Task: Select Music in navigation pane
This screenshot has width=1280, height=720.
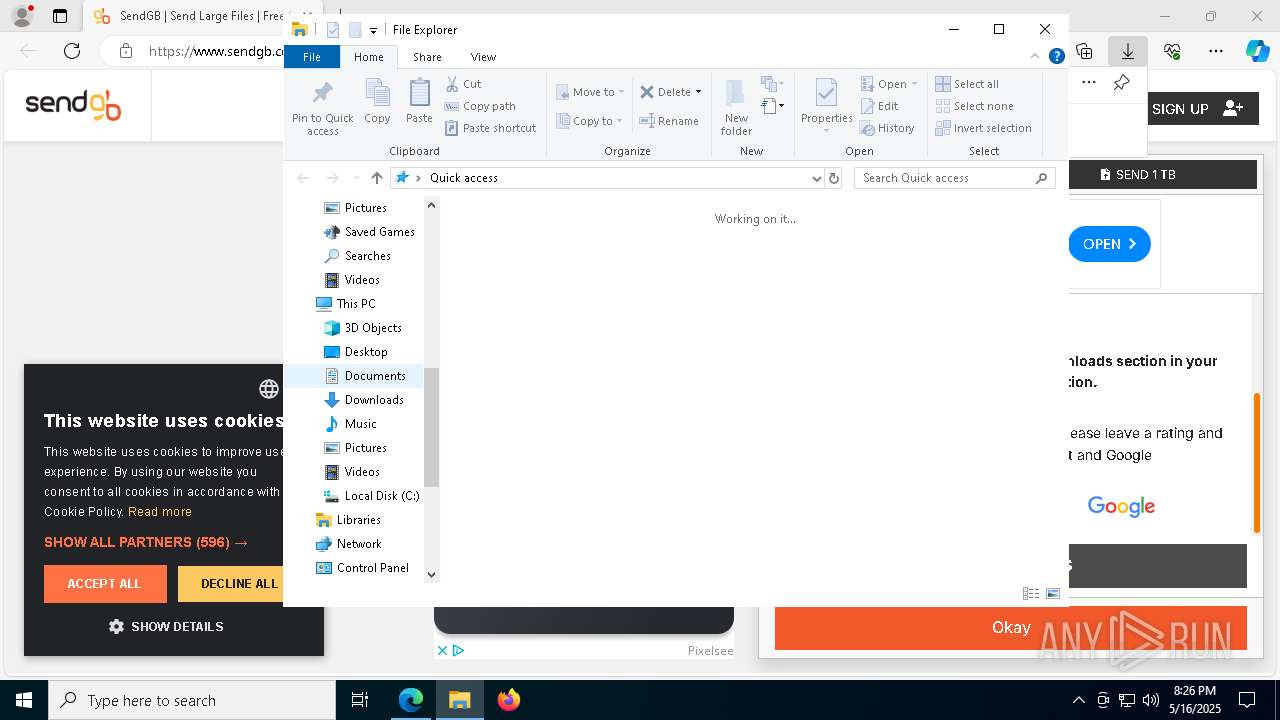Action: tap(360, 424)
